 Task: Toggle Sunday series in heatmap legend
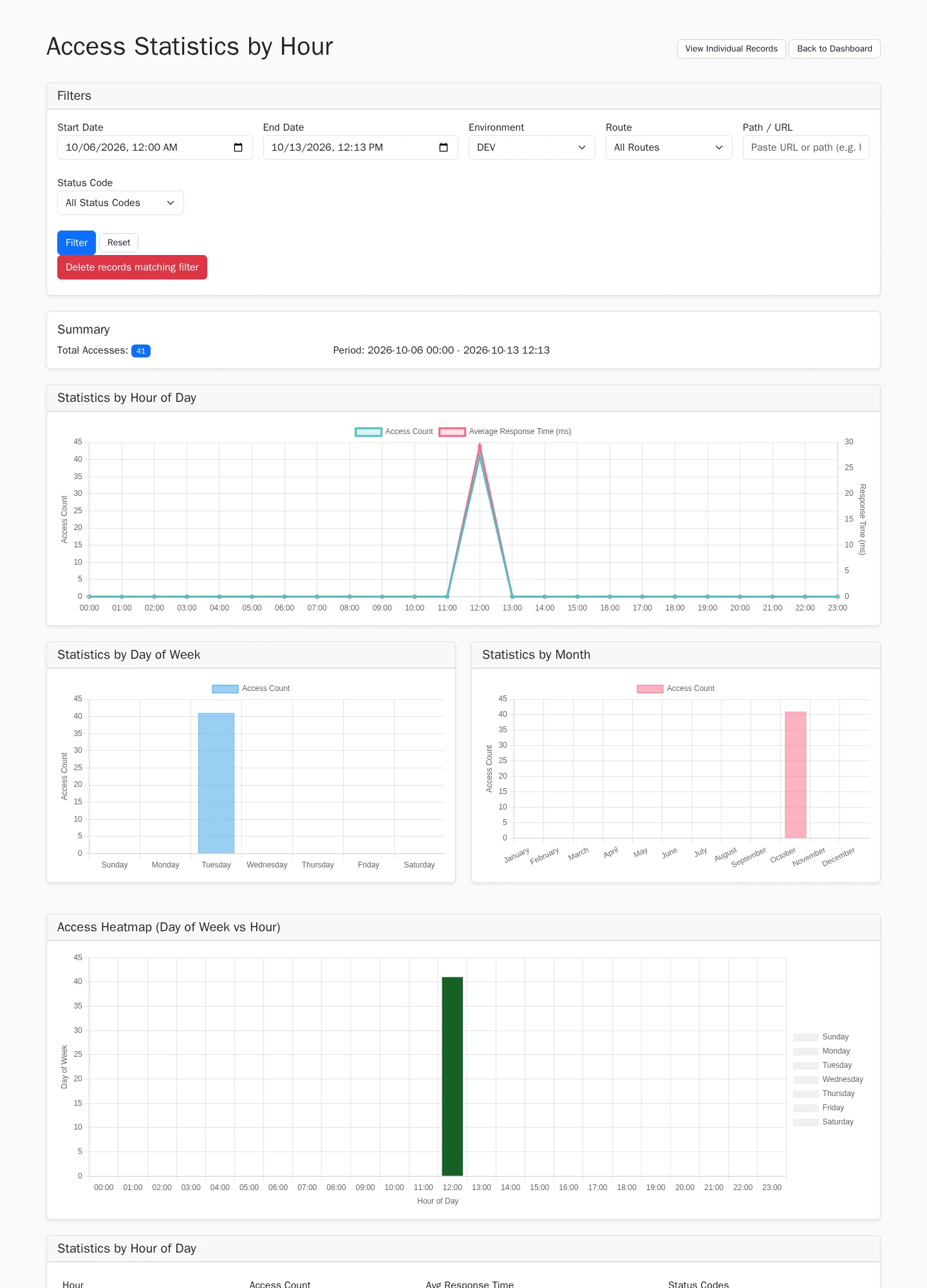(x=821, y=1037)
